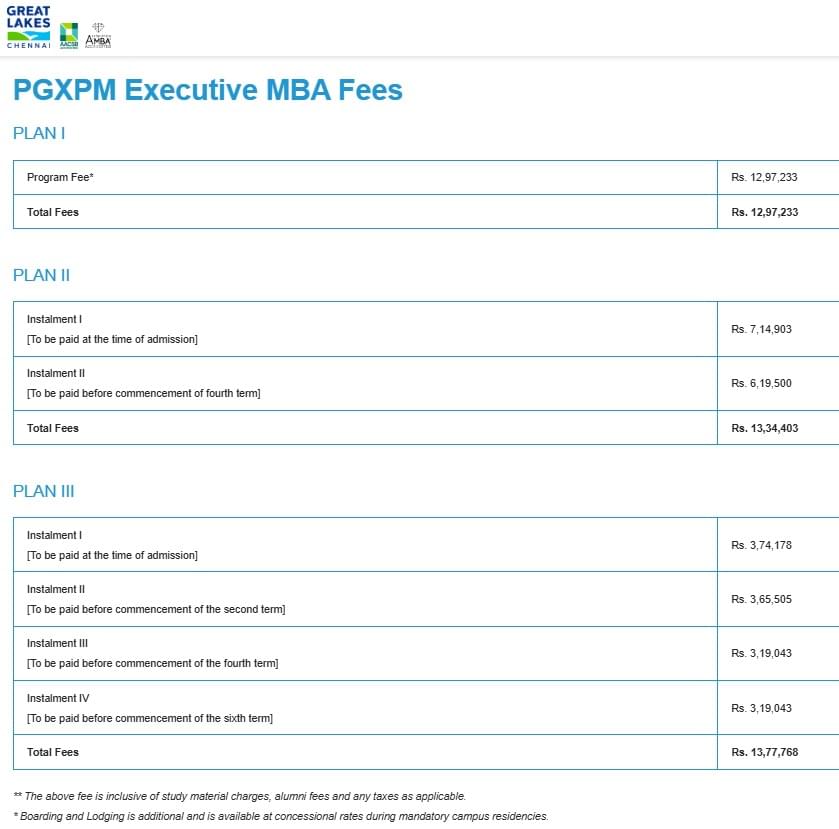Click Plan III total Rs. 13,77,768

click(x=764, y=752)
